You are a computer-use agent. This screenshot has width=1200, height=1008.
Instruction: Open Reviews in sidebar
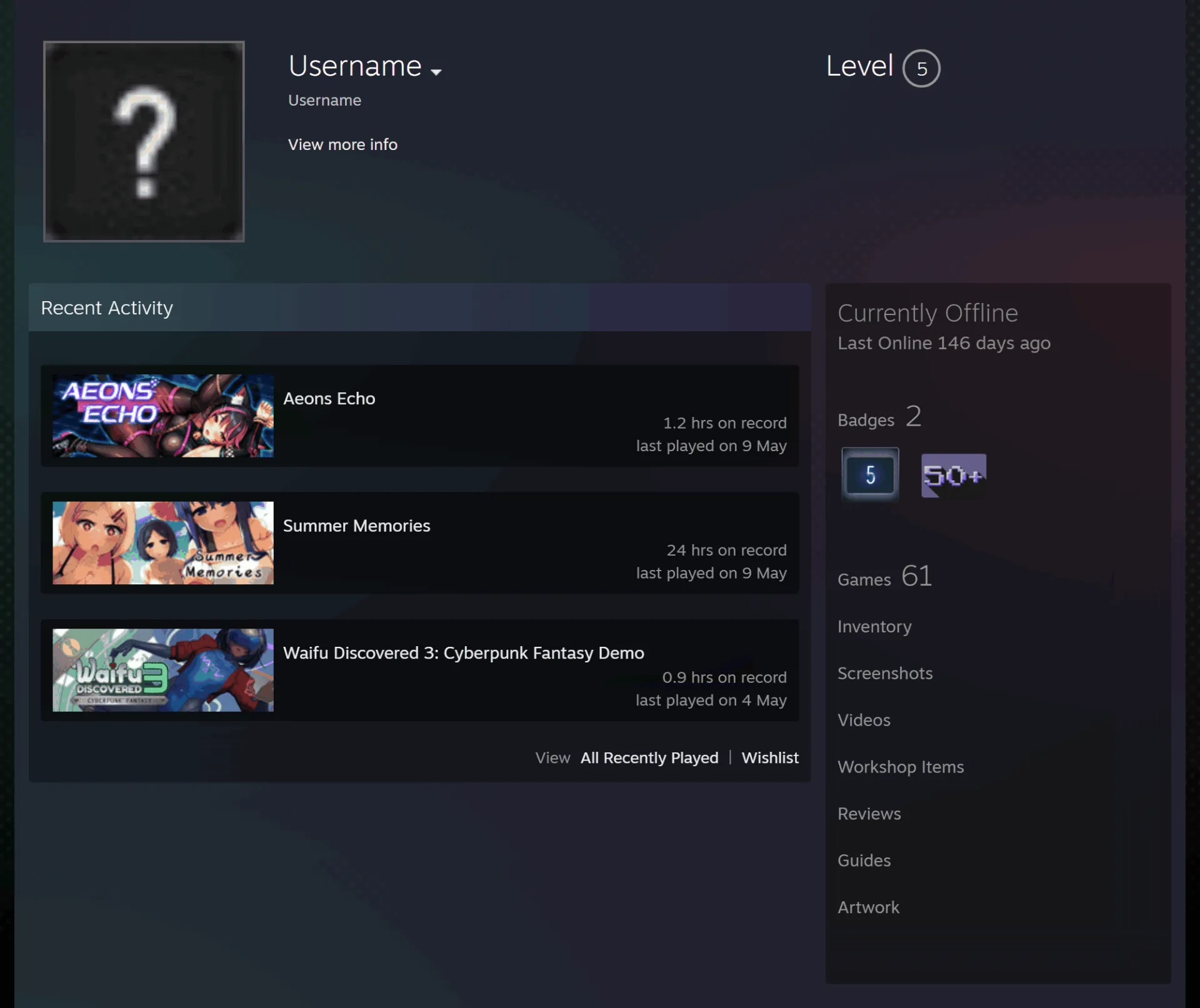(869, 814)
